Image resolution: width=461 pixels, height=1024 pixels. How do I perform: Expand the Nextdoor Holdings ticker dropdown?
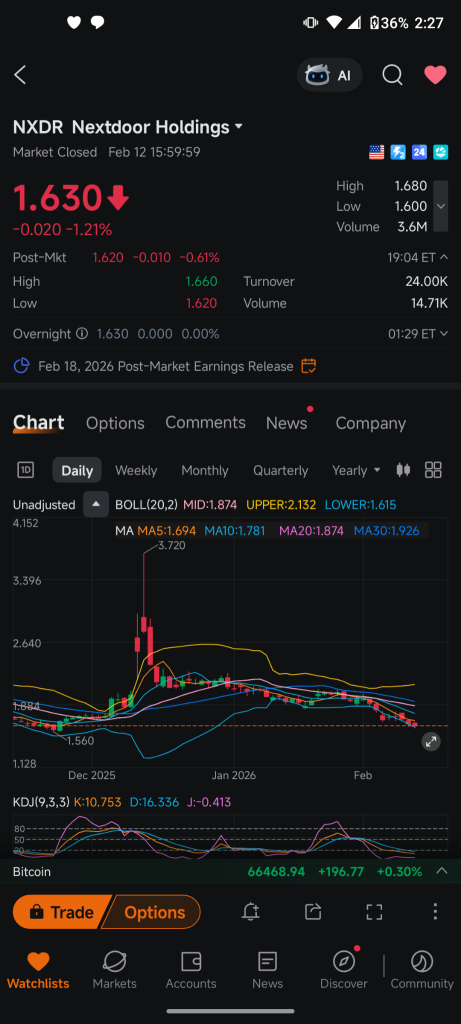tap(238, 126)
